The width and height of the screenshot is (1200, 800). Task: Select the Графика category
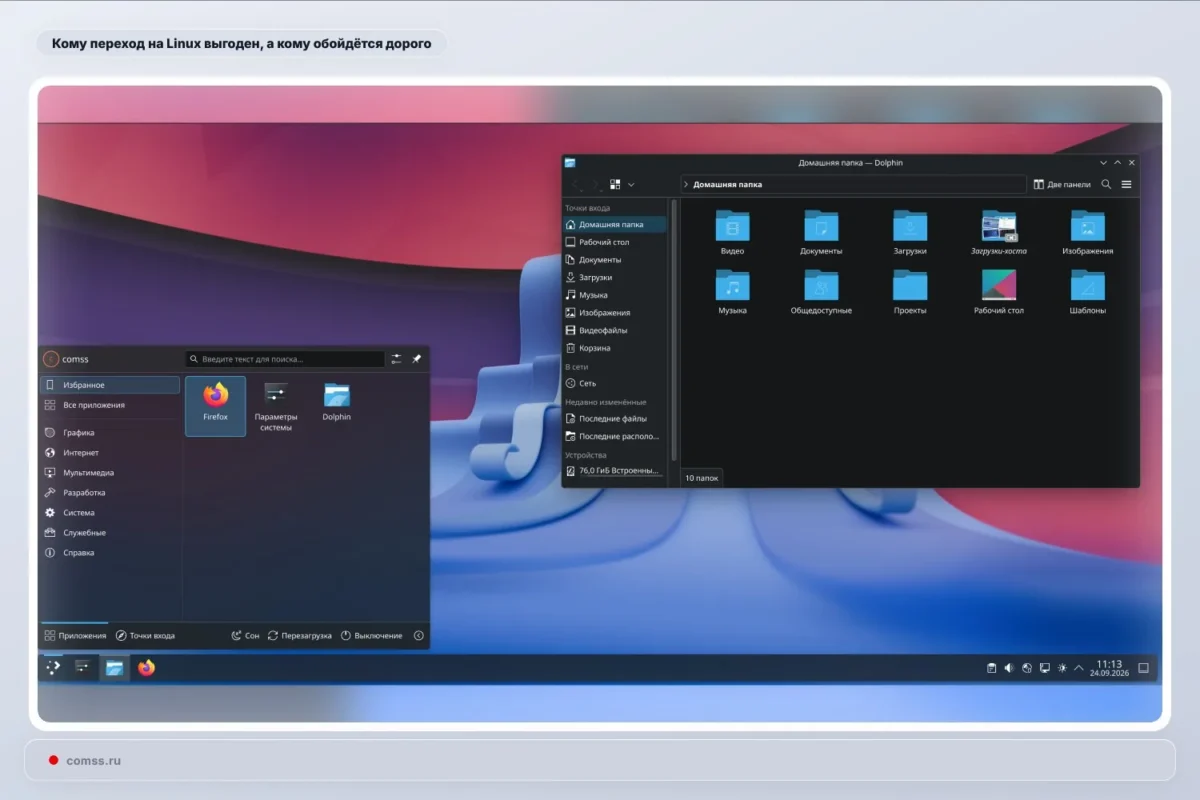[110, 433]
